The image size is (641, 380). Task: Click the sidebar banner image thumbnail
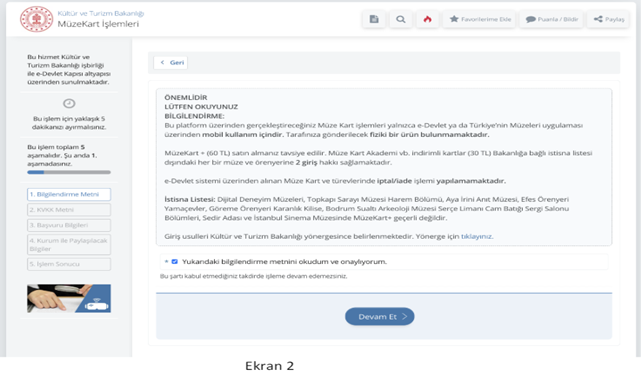69,298
